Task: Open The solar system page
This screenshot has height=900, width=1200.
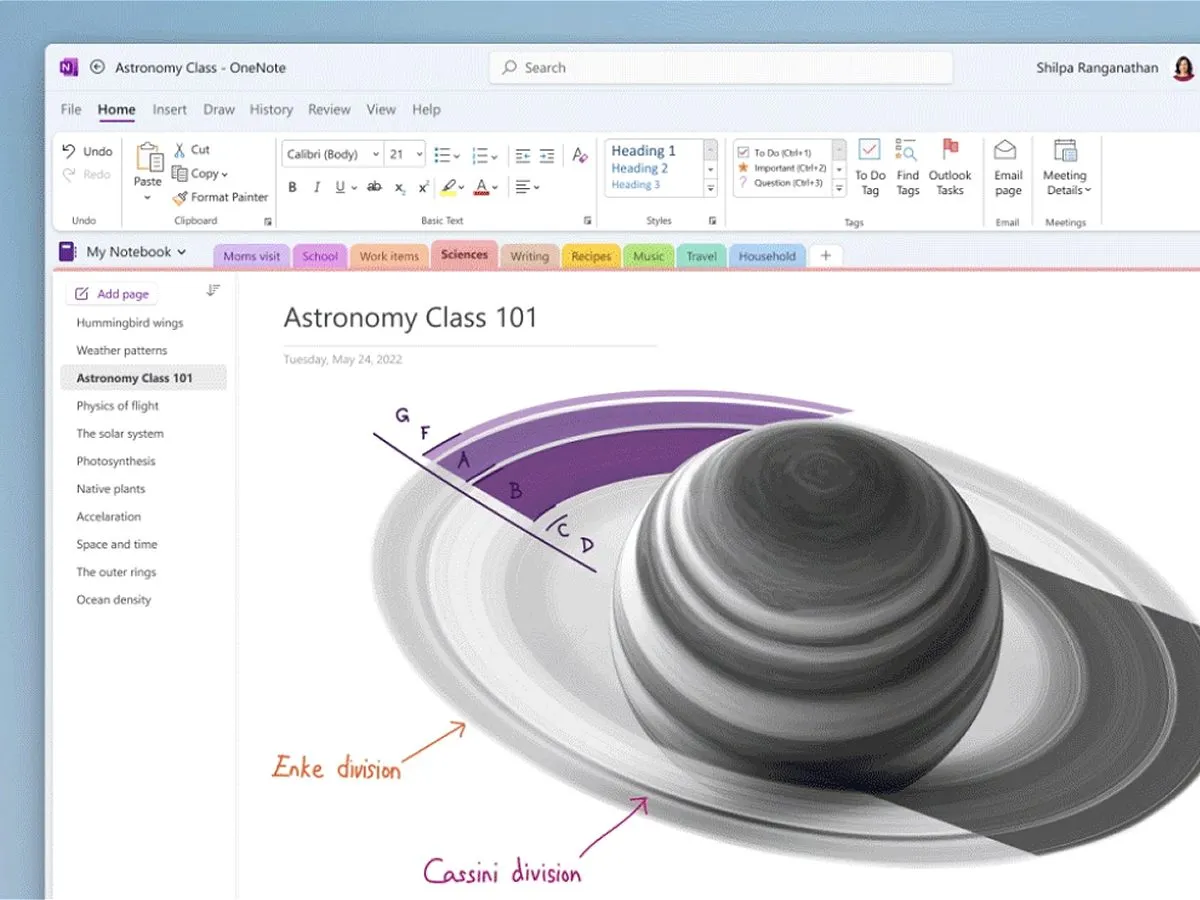Action: pos(120,434)
